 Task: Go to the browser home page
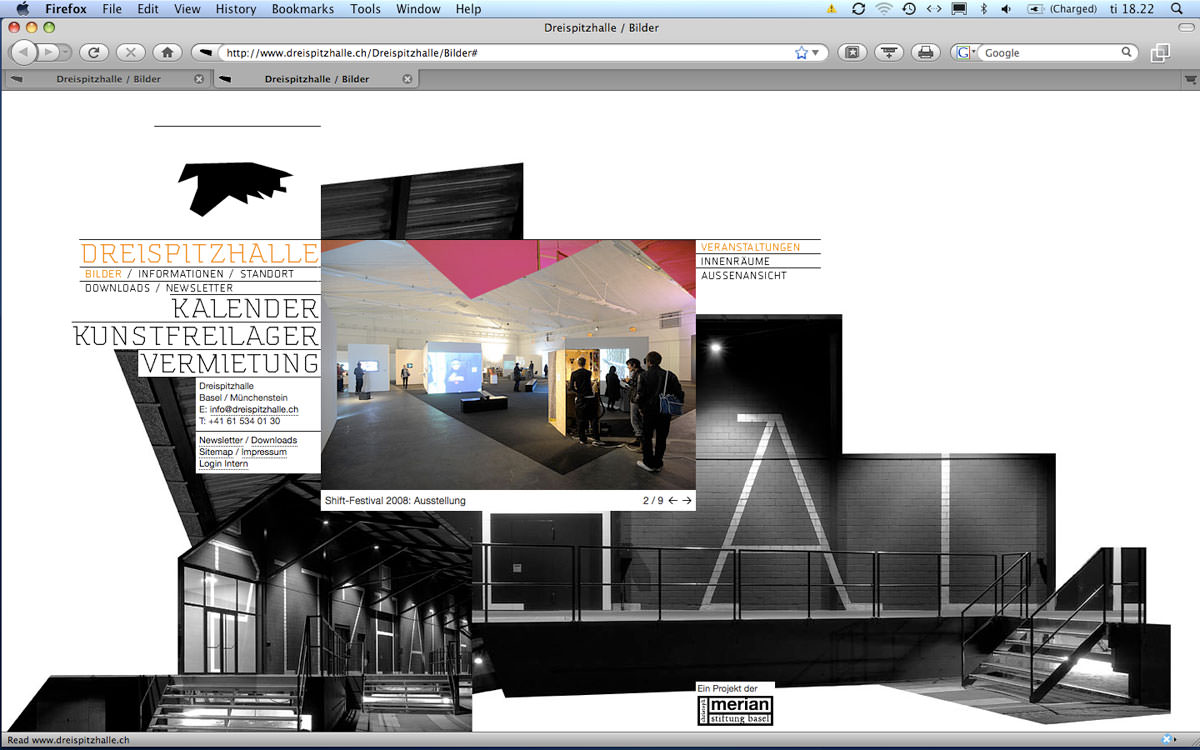168,52
